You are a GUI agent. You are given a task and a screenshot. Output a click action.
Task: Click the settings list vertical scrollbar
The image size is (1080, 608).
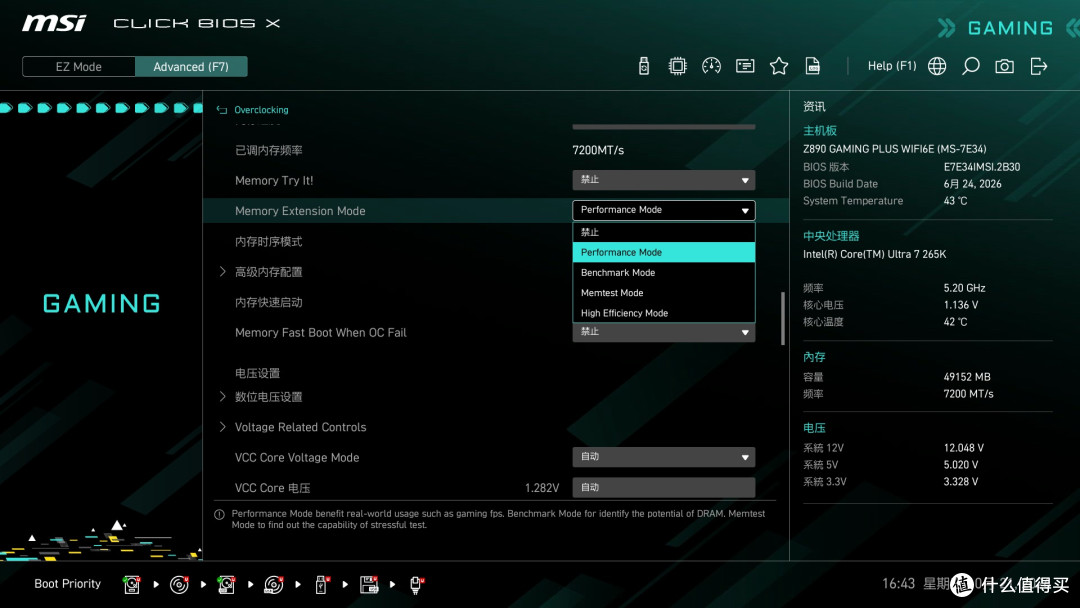782,318
